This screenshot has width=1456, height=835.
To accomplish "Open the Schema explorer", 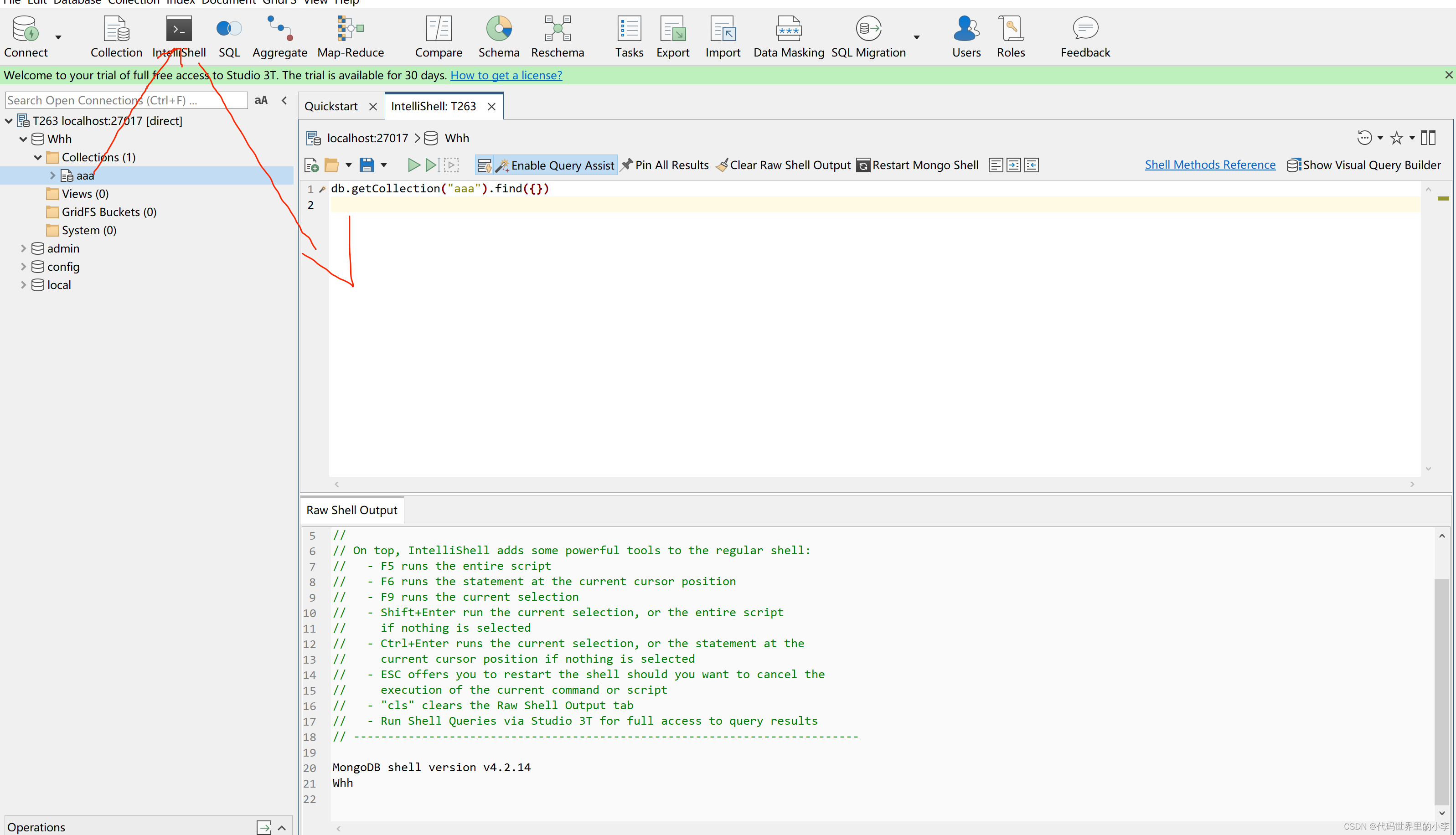I will tap(499, 37).
